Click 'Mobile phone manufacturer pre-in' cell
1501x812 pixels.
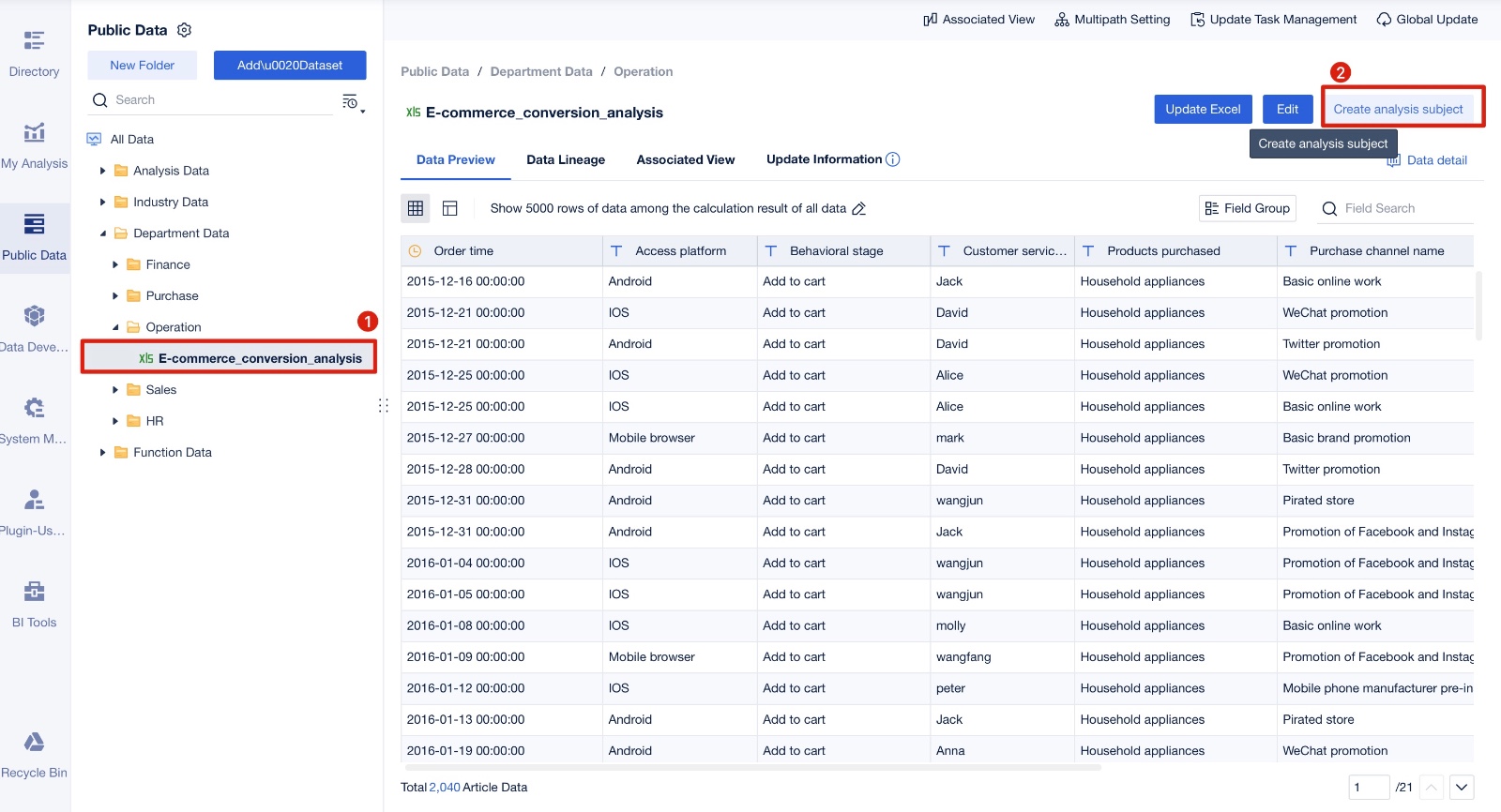[1377, 688]
